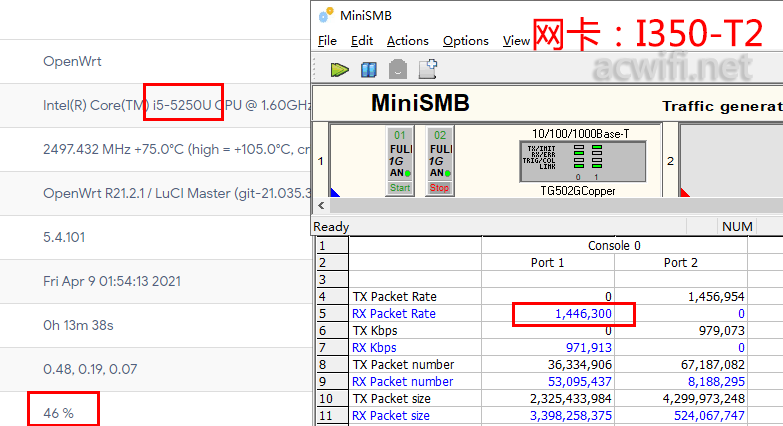Open the View menu
Screen dimensions: 783x426
(x=516, y=41)
